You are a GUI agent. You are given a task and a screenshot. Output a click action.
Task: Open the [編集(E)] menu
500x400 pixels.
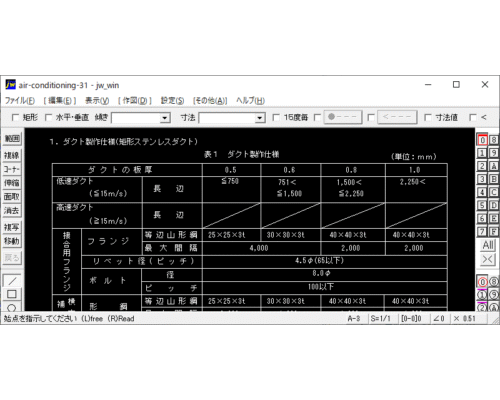pyautogui.click(x=60, y=100)
